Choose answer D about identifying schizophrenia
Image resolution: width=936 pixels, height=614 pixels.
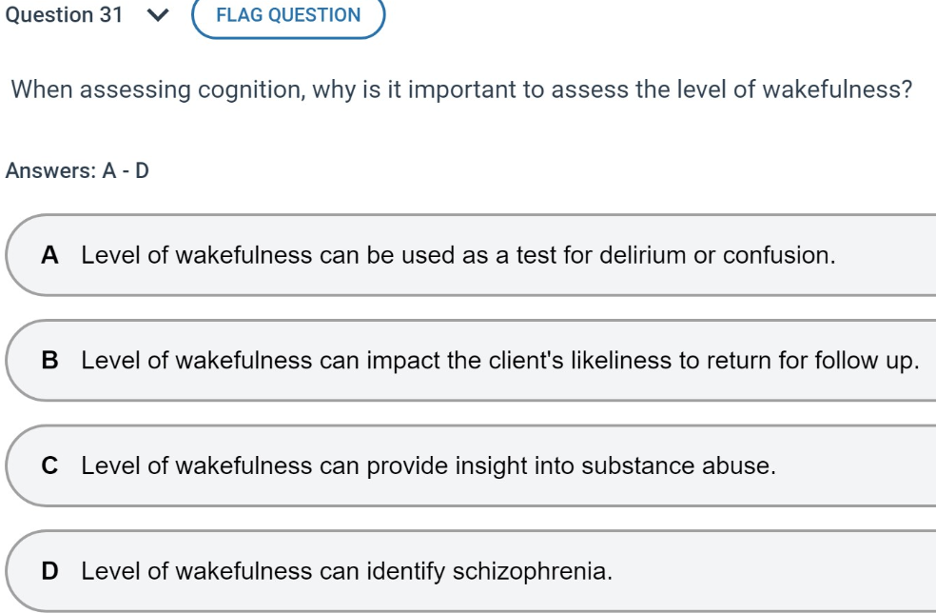tap(346, 571)
